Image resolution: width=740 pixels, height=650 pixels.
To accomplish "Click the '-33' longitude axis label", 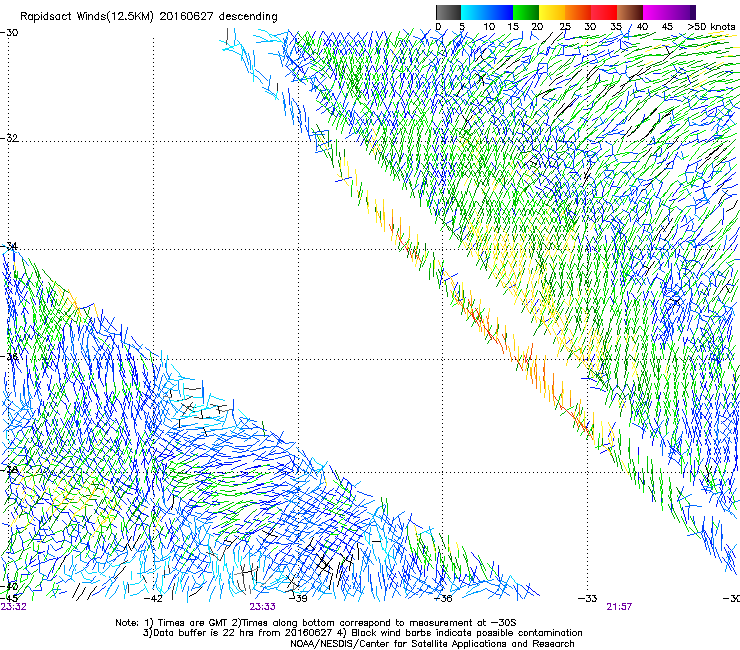I will click(x=587, y=598).
